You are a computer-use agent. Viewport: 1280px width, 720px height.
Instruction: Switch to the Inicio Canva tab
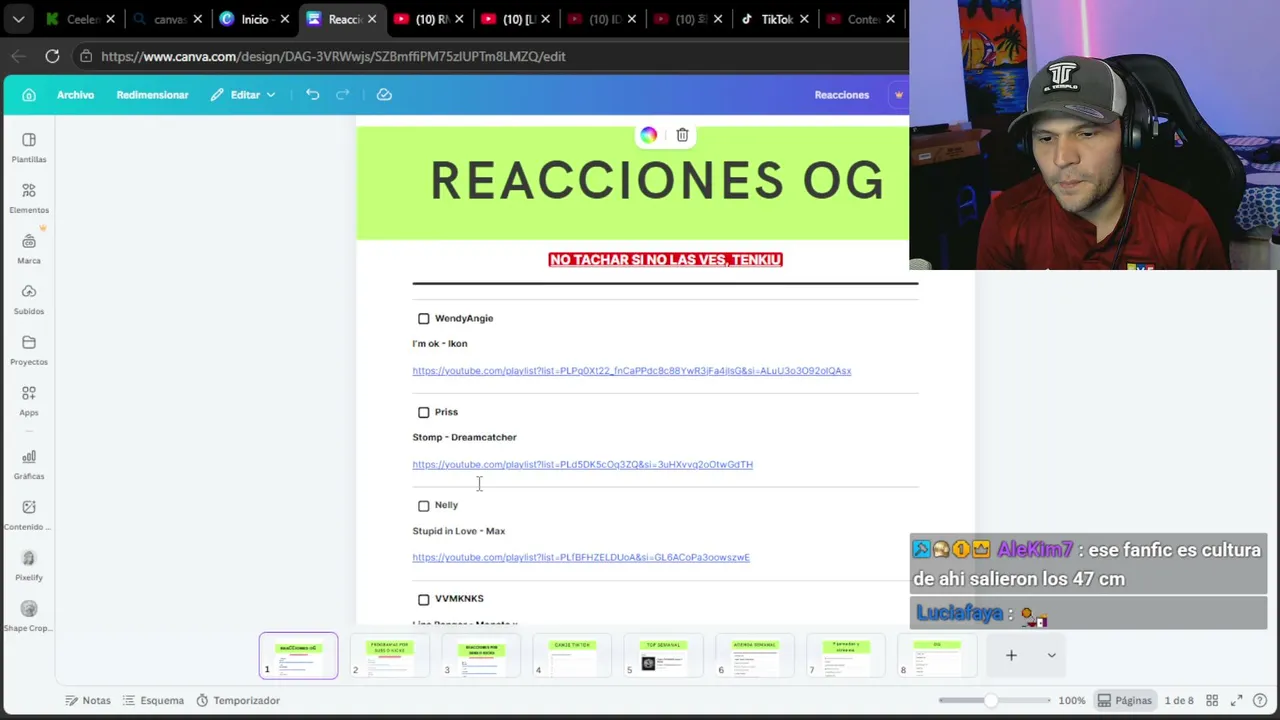[x=254, y=19]
